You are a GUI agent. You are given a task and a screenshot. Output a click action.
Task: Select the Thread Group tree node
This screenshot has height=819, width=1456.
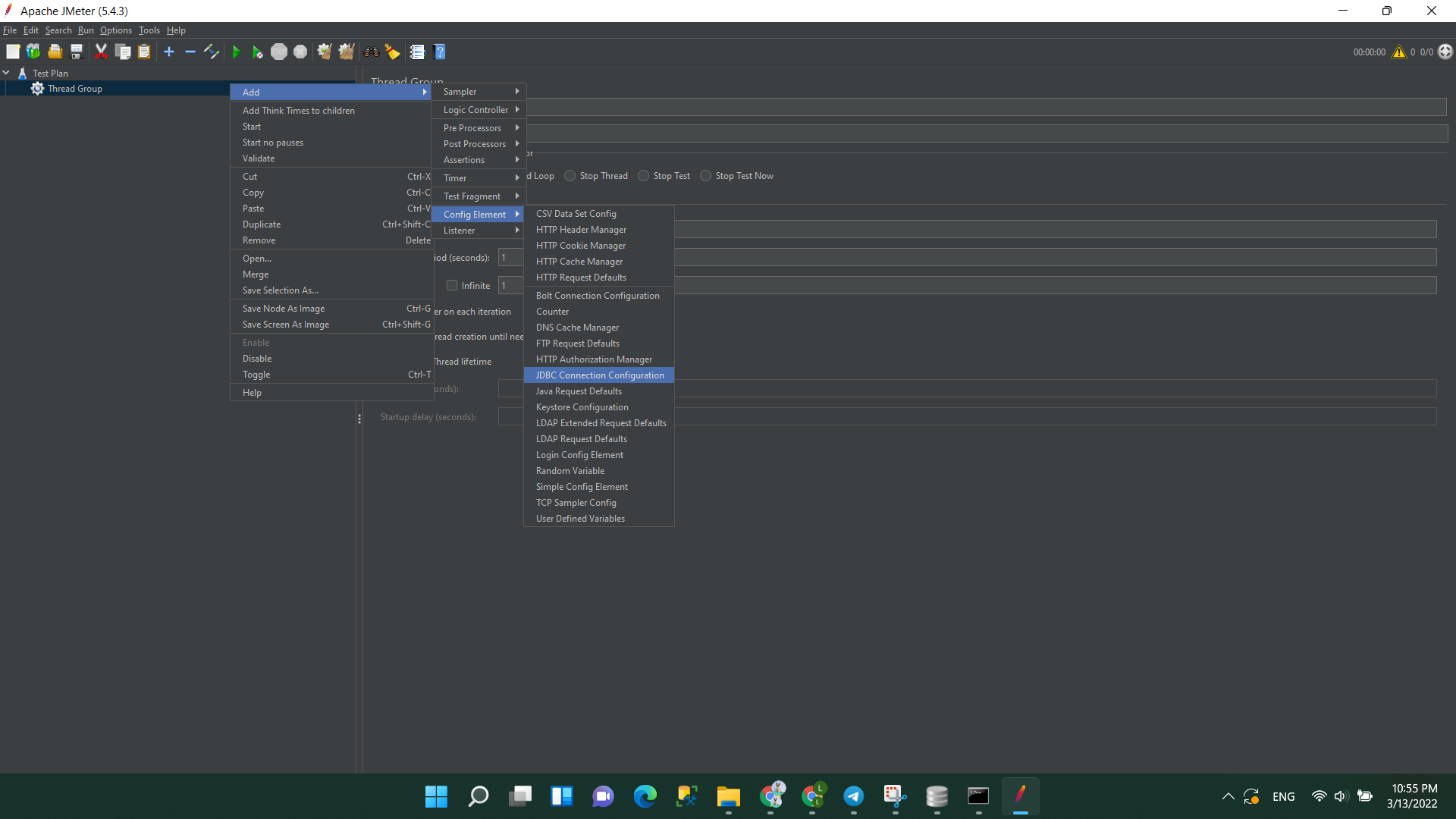coord(74,88)
